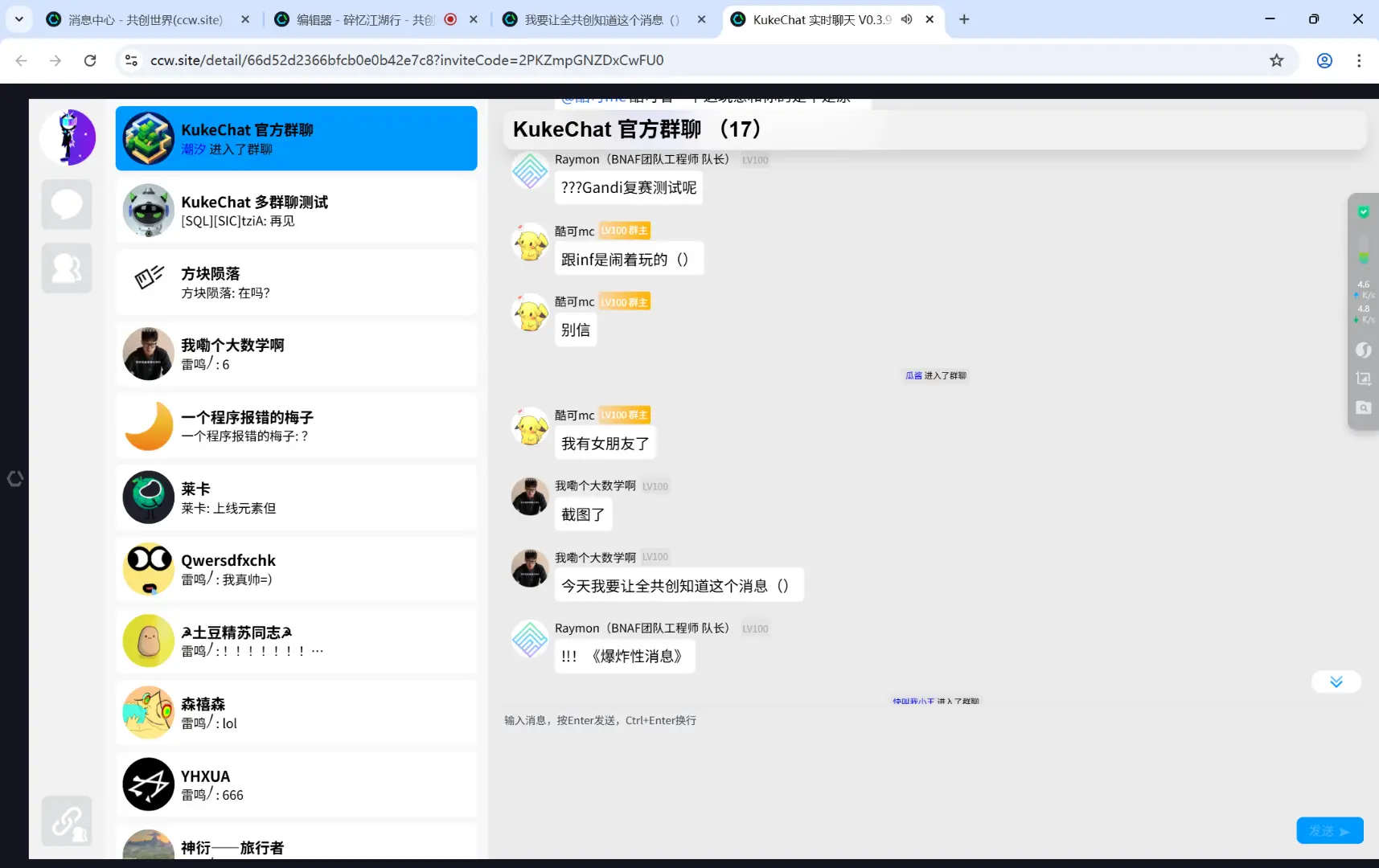The height and width of the screenshot is (868, 1379).
Task: Open 方块陨落 conversation
Action: [x=296, y=282]
